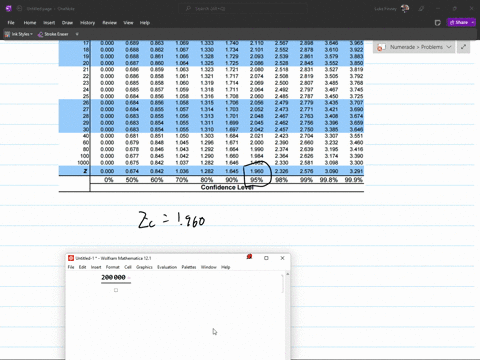
Task: Click the 98% confidence level cell
Action: click(281, 180)
